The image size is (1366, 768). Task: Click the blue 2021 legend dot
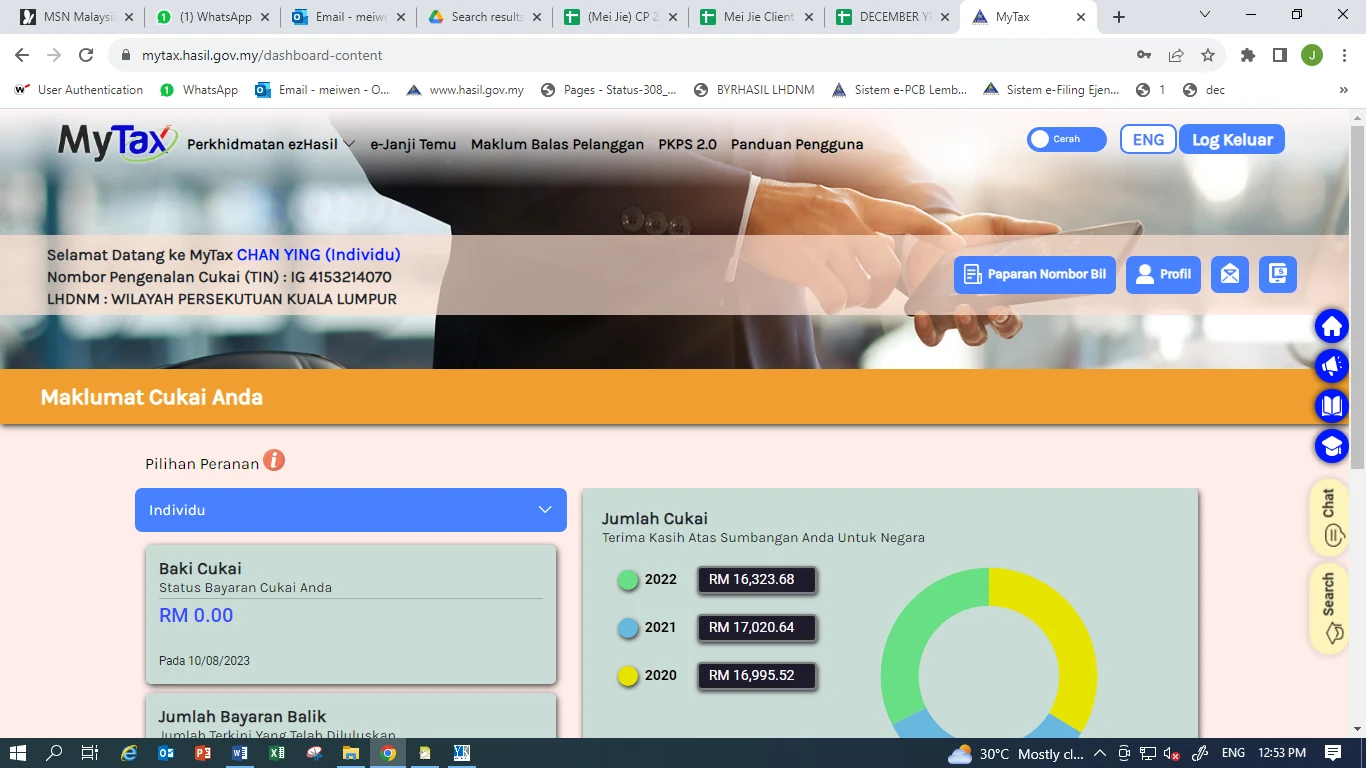tap(628, 628)
